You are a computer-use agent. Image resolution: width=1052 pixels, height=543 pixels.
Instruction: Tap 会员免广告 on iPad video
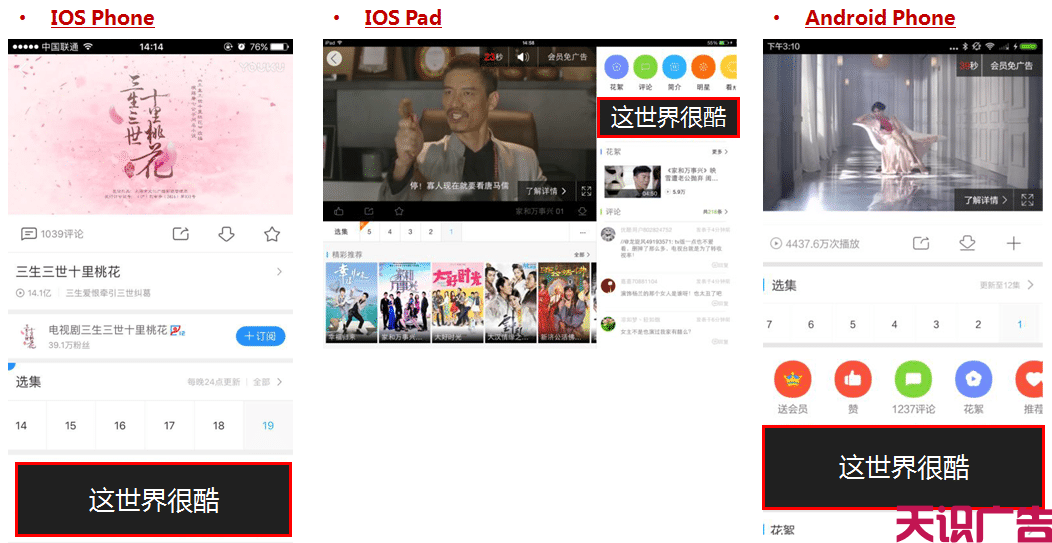point(567,57)
